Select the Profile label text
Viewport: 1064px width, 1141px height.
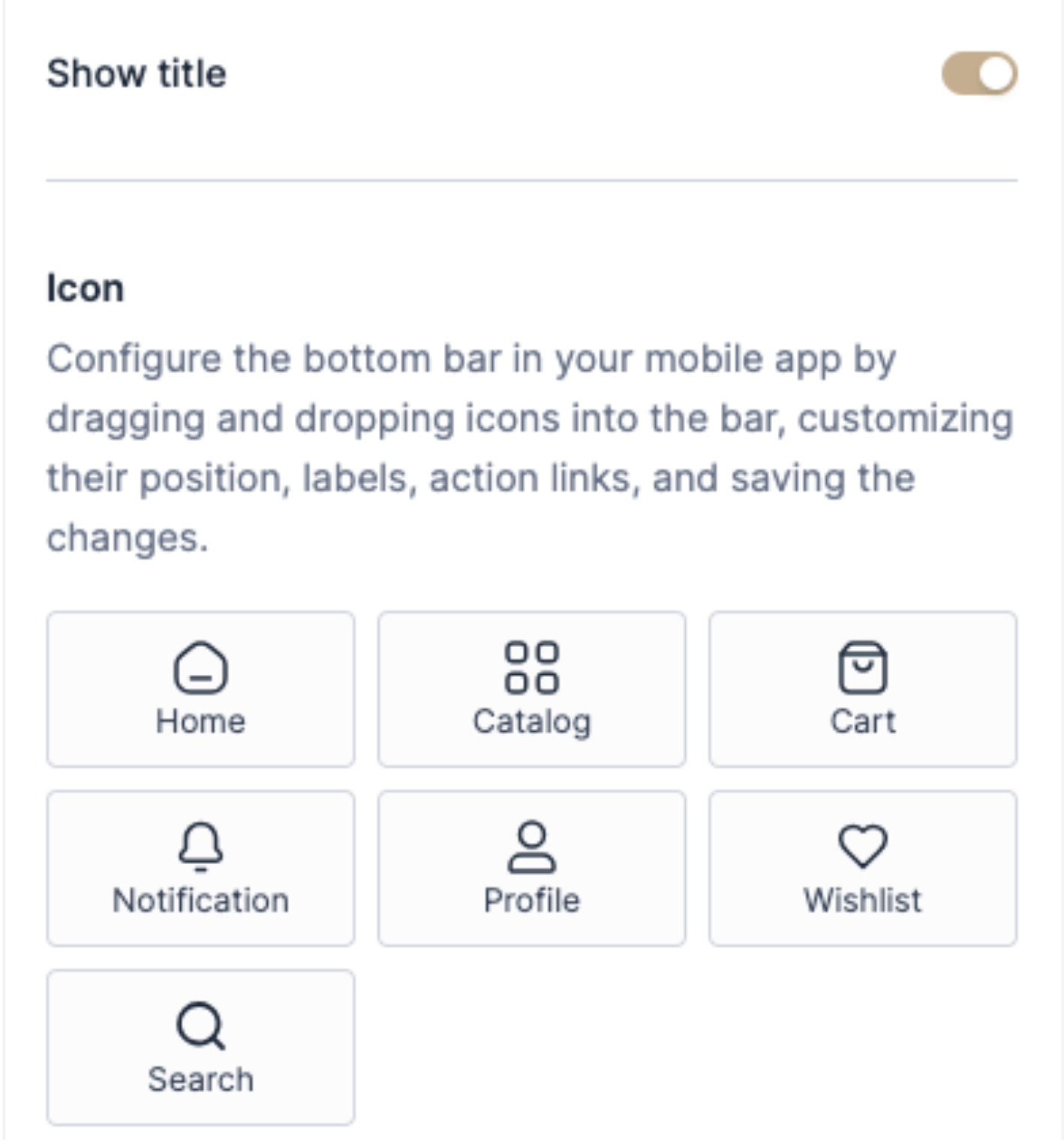pyautogui.click(x=531, y=900)
